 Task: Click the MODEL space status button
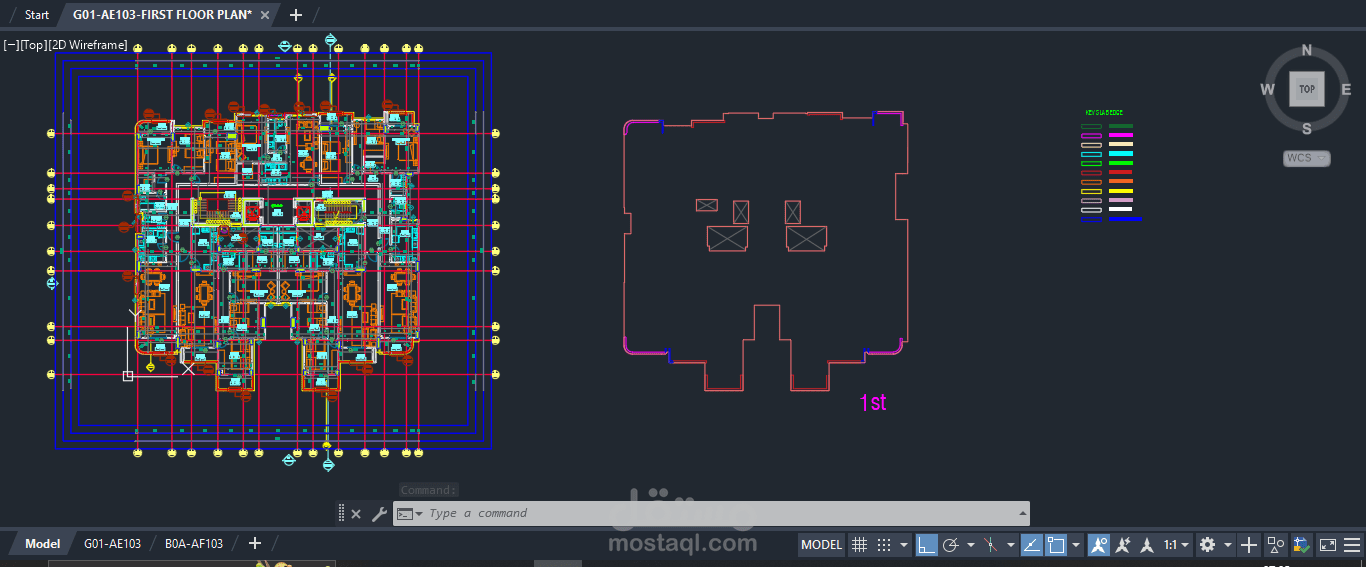coord(822,545)
